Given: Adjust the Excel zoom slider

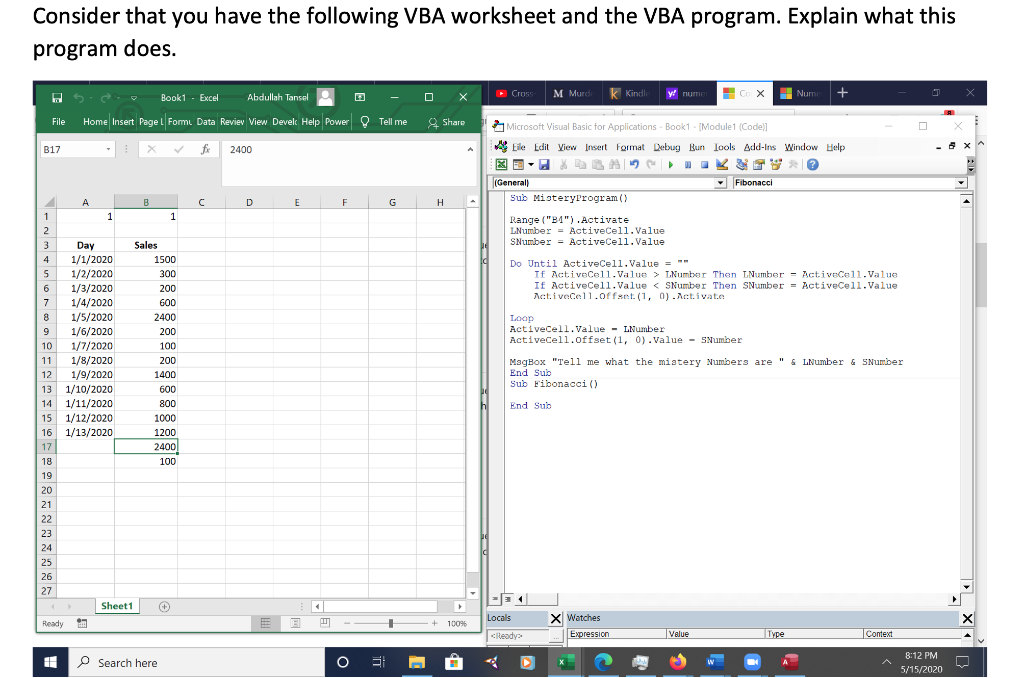Looking at the screenshot, I should click(x=391, y=624).
